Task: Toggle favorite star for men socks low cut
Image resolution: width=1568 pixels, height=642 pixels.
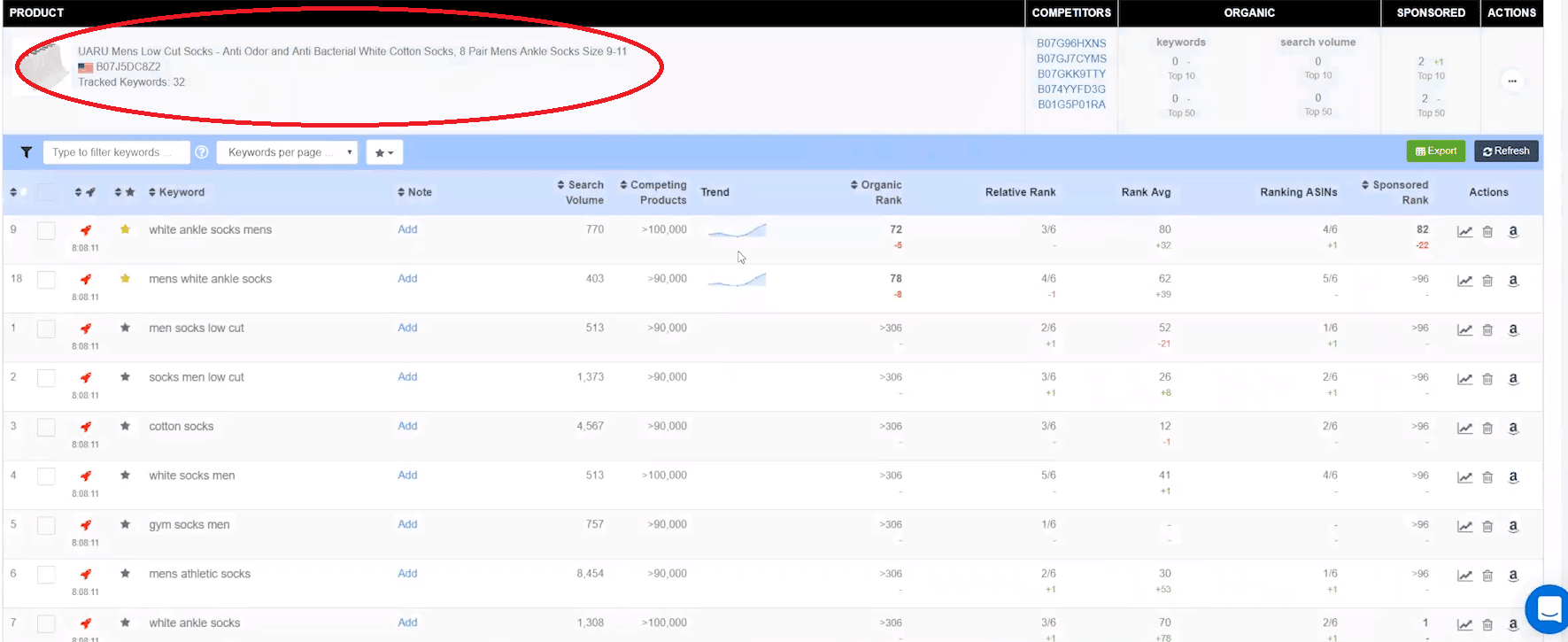Action: pos(126,328)
